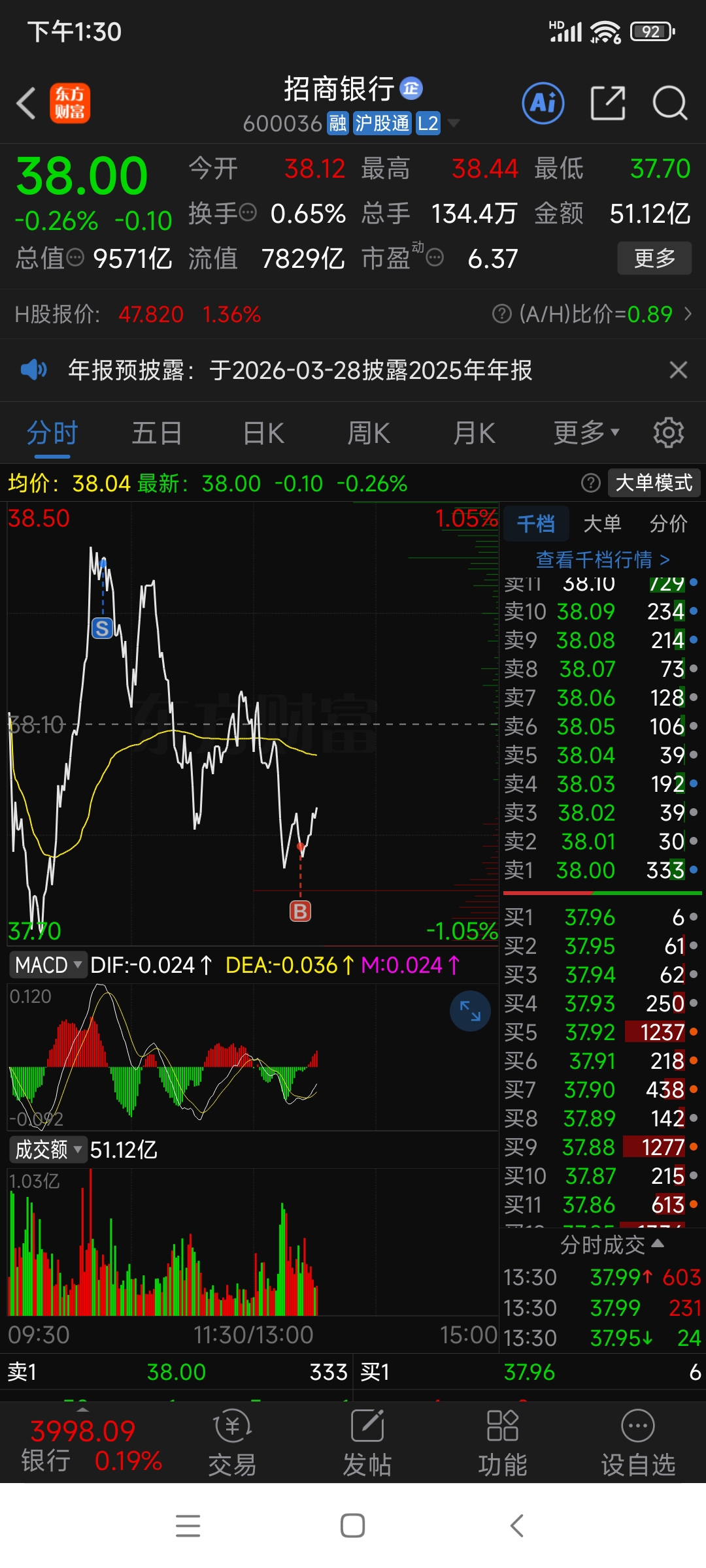Select the 千档 tab
The width and height of the screenshot is (706, 1568).
click(535, 523)
